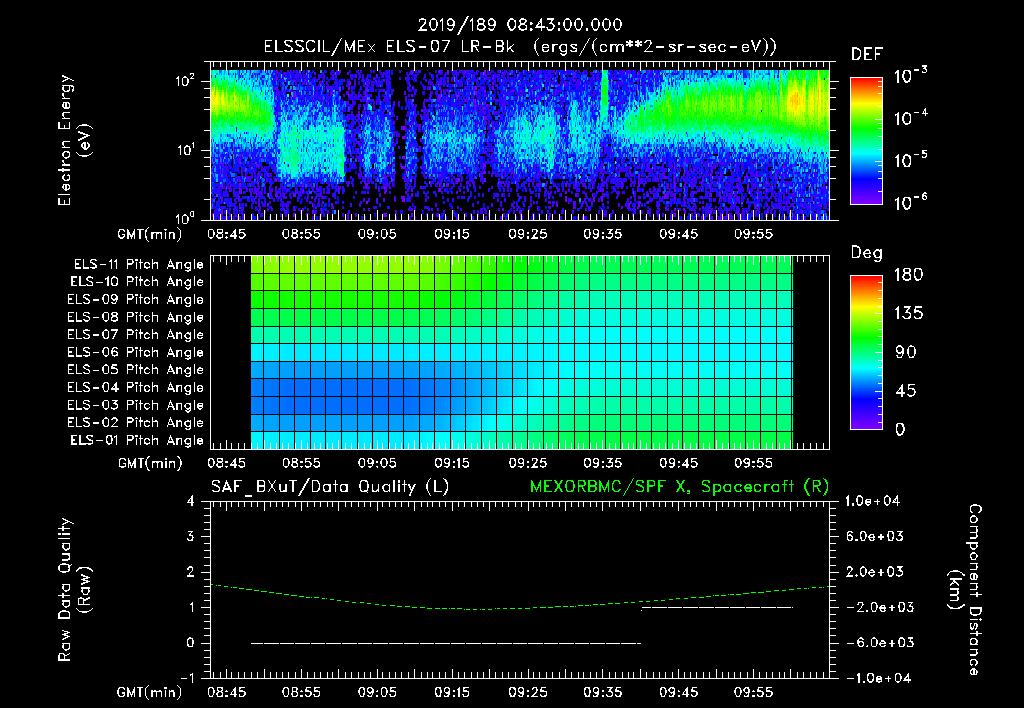Select the plot title date 2019/189 08:43:00.000

tap(520, 25)
